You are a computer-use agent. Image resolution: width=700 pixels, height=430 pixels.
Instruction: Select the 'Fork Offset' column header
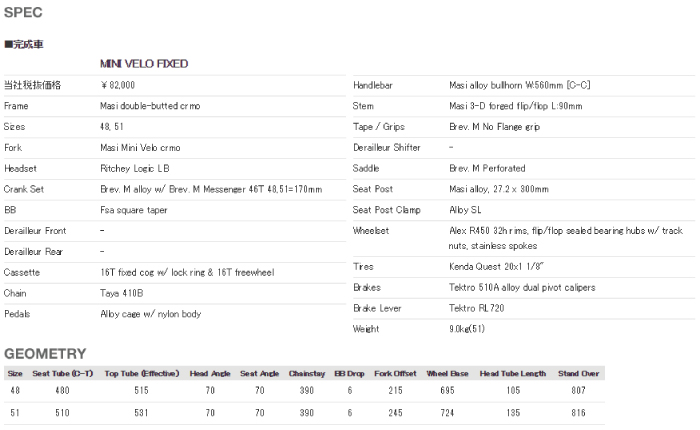point(395,374)
